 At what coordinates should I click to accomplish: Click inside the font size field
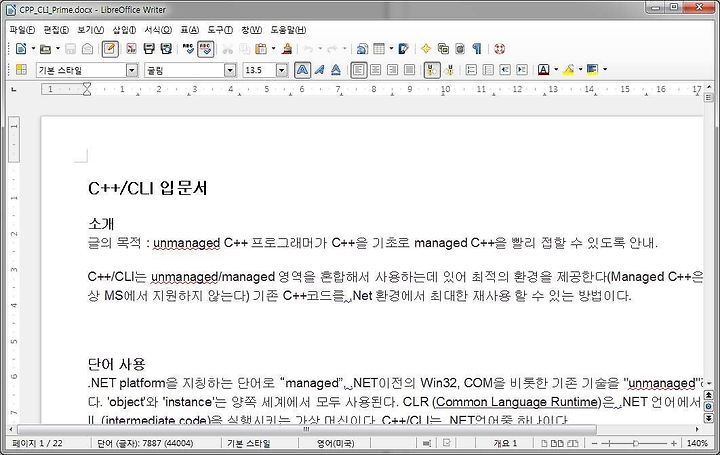tap(259, 70)
